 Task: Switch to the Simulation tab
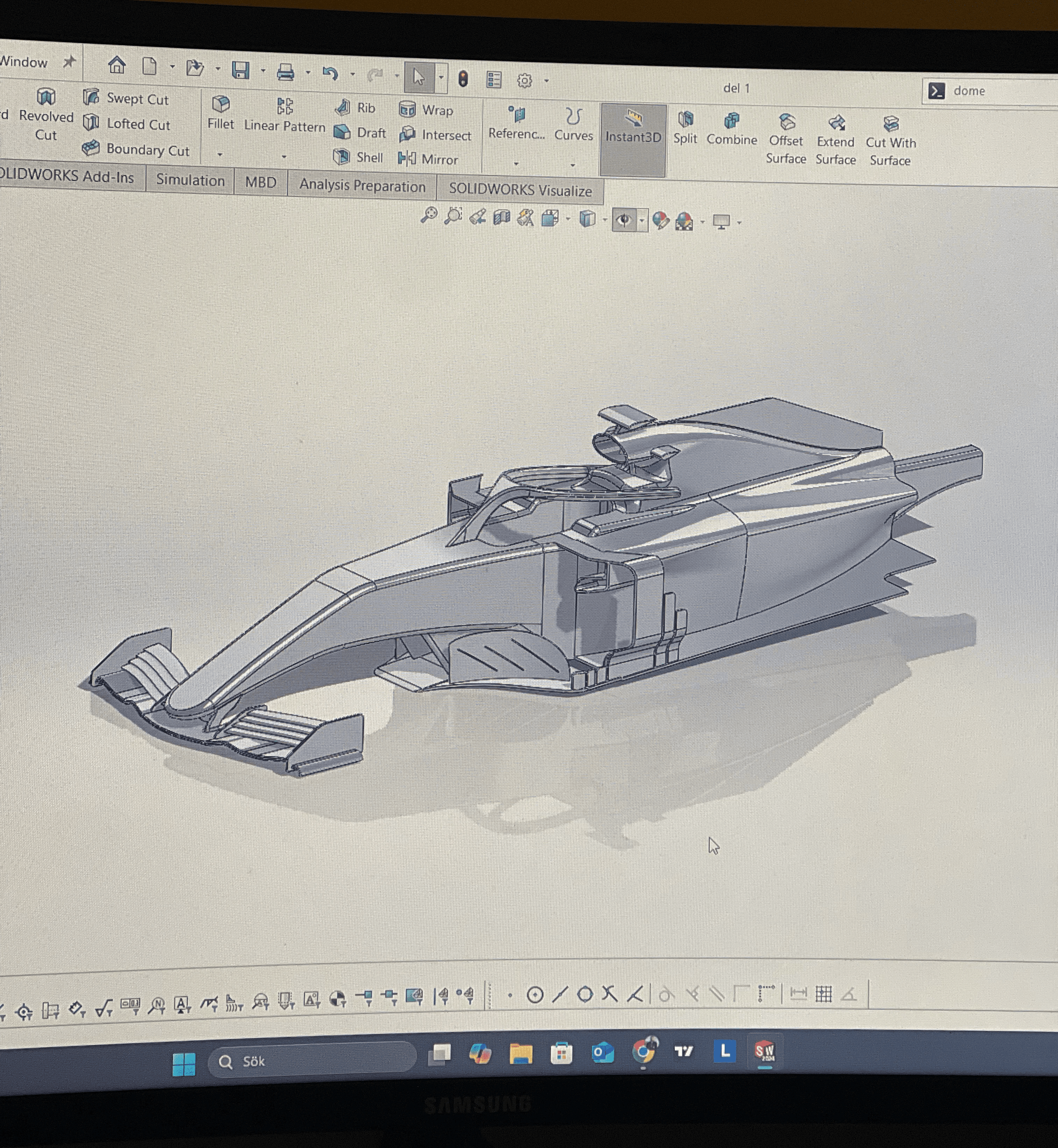[x=190, y=180]
